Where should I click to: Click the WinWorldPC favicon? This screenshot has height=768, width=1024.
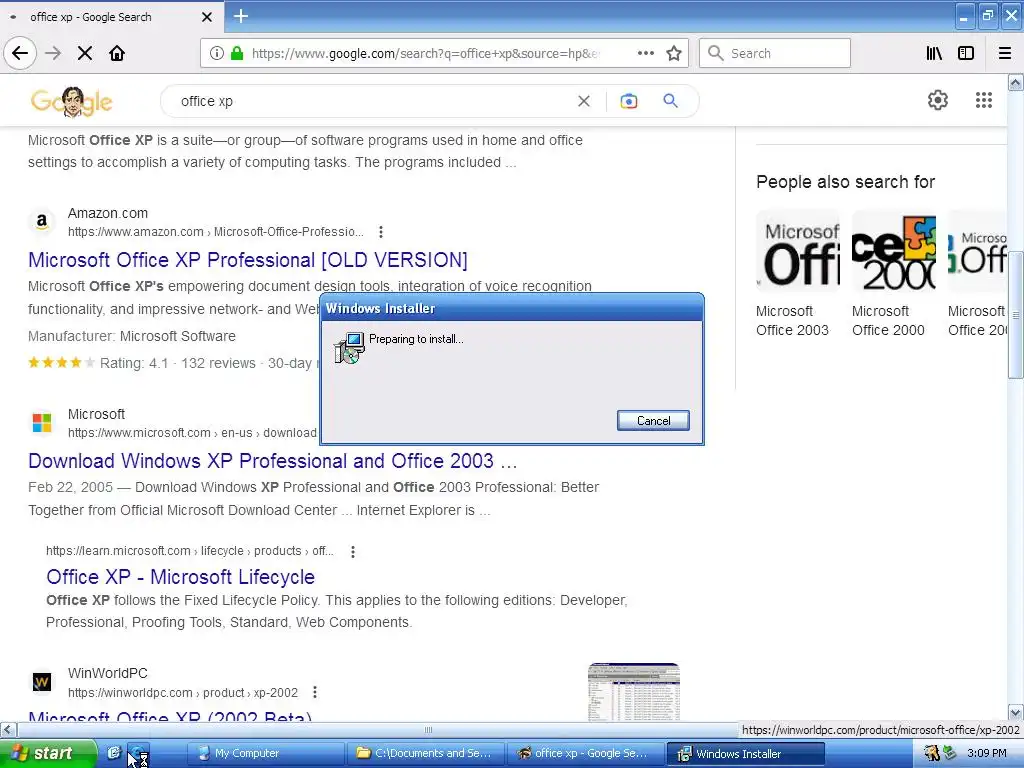[42, 682]
